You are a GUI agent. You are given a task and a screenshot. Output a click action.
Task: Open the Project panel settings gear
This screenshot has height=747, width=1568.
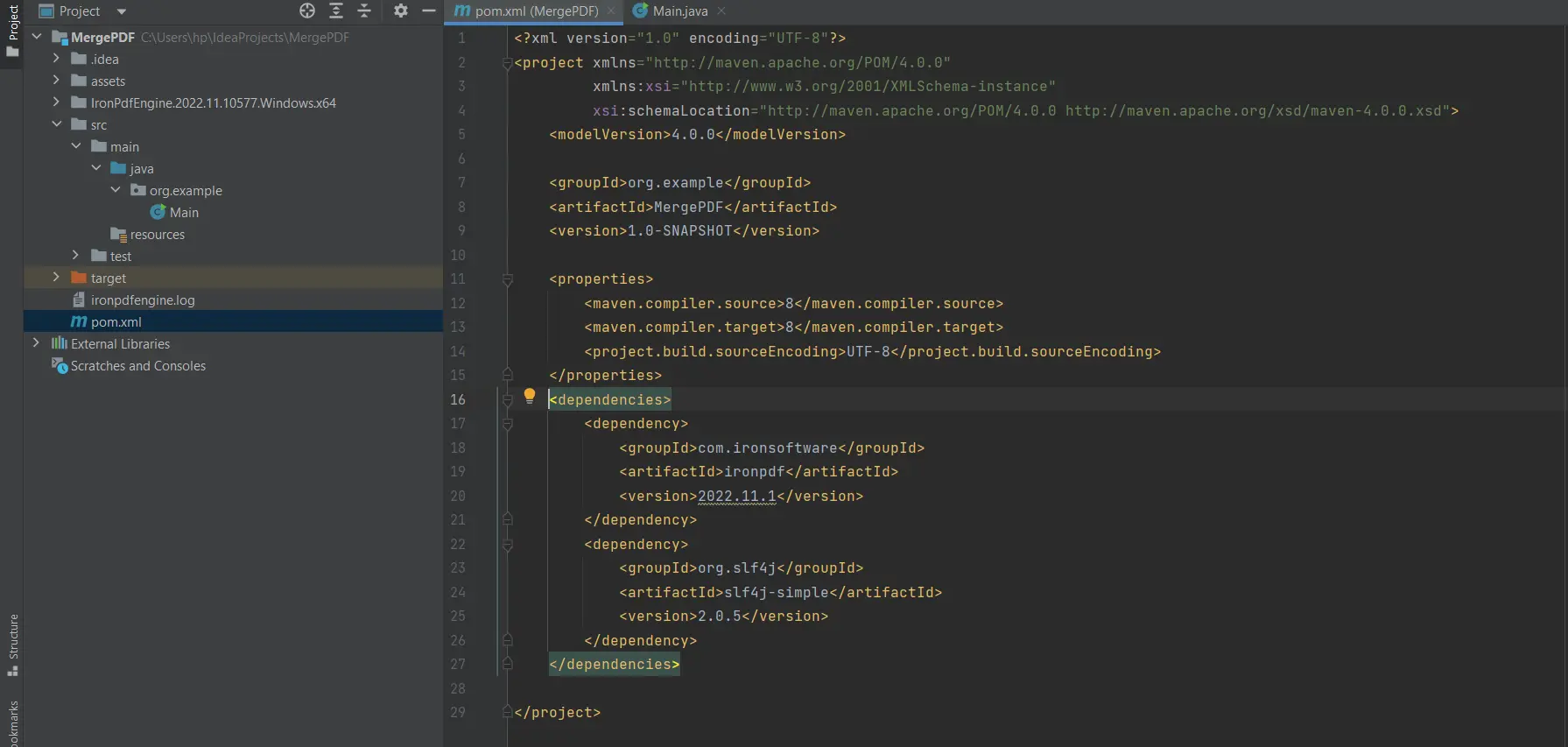coord(400,11)
